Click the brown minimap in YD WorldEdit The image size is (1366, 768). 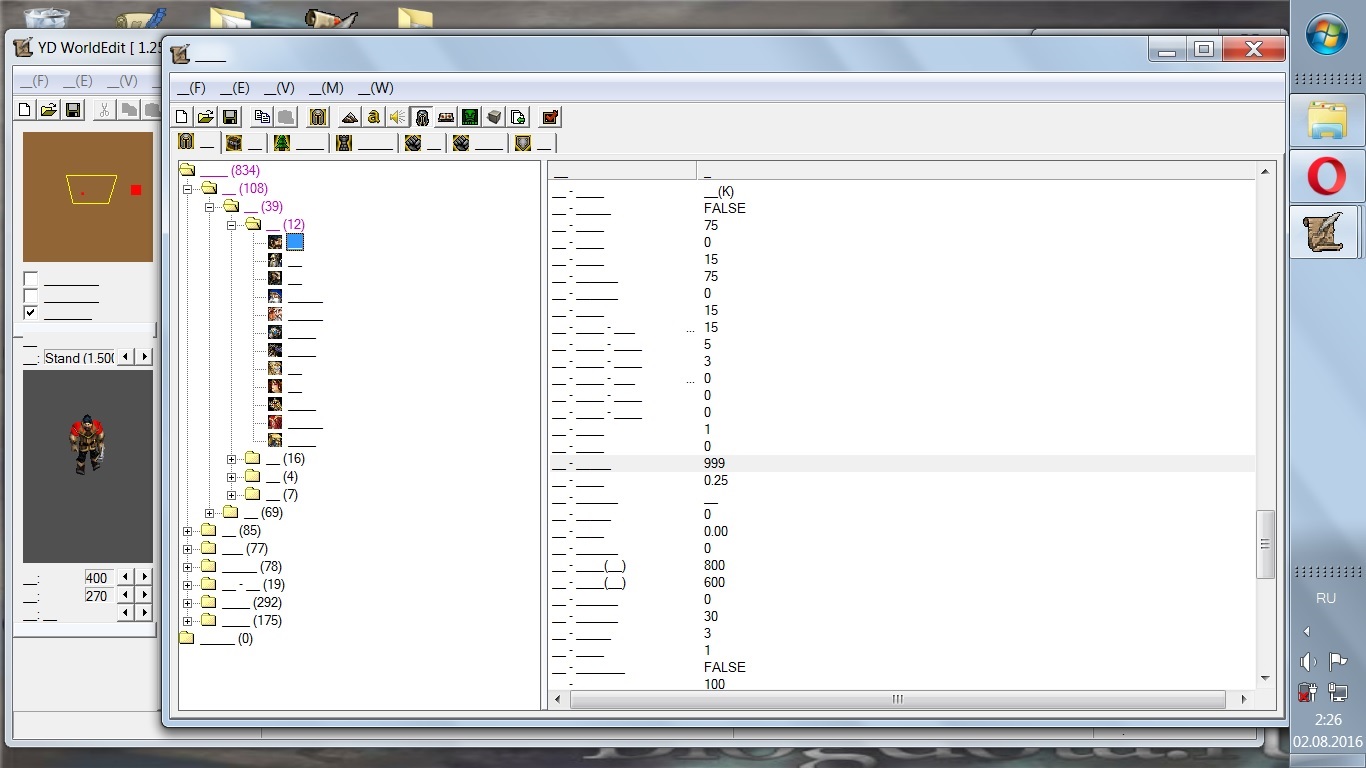click(88, 197)
